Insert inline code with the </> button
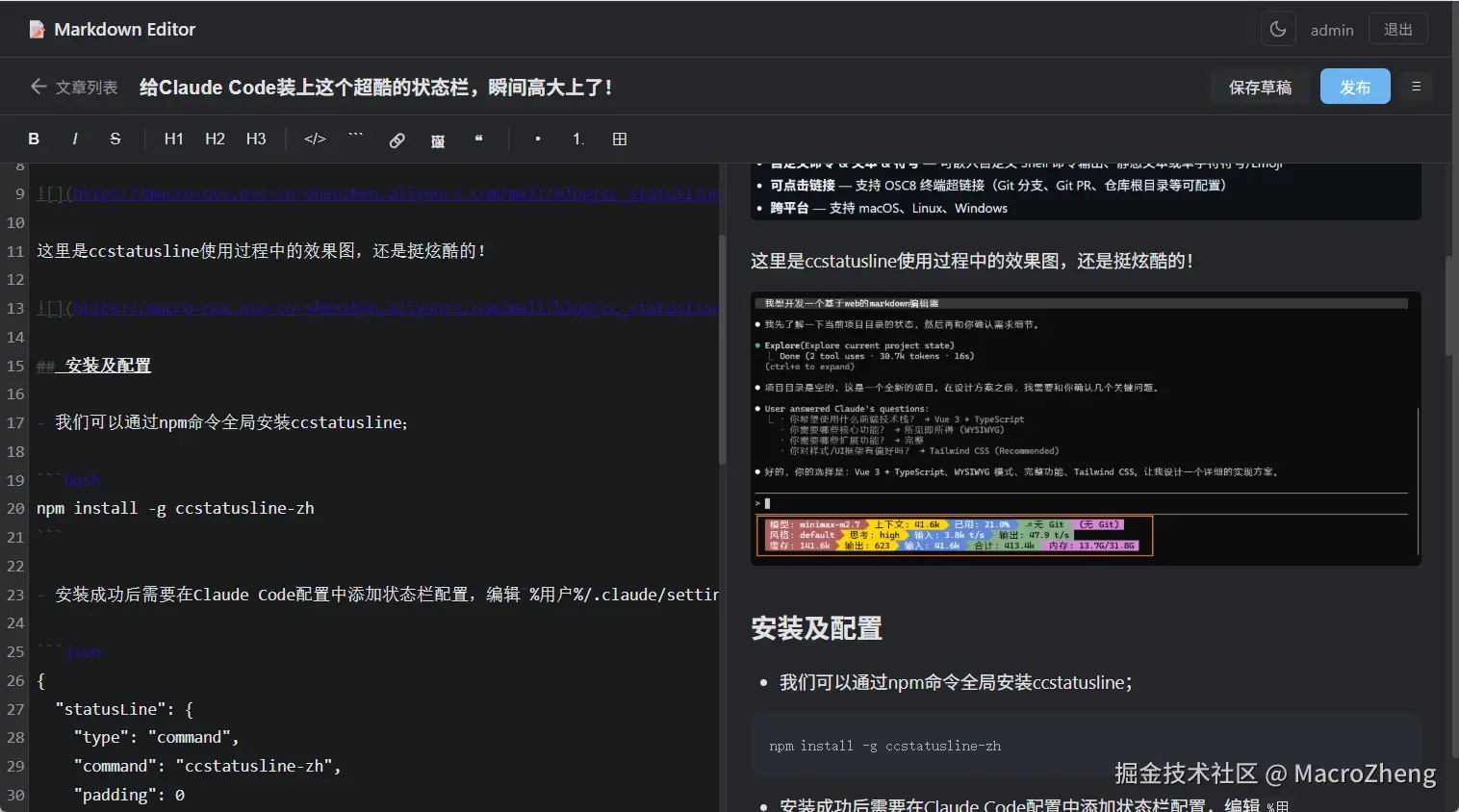1459x812 pixels. pyautogui.click(x=315, y=139)
